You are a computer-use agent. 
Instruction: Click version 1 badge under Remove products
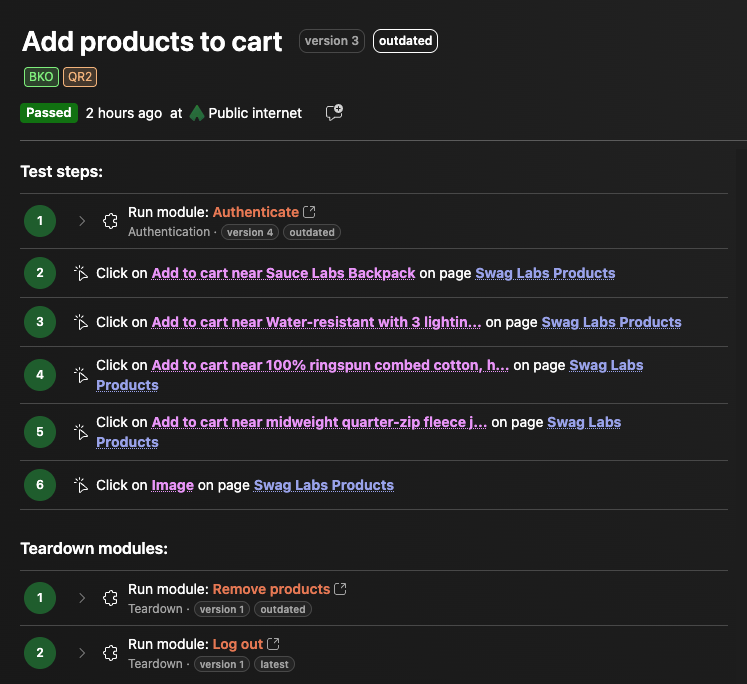(x=222, y=609)
